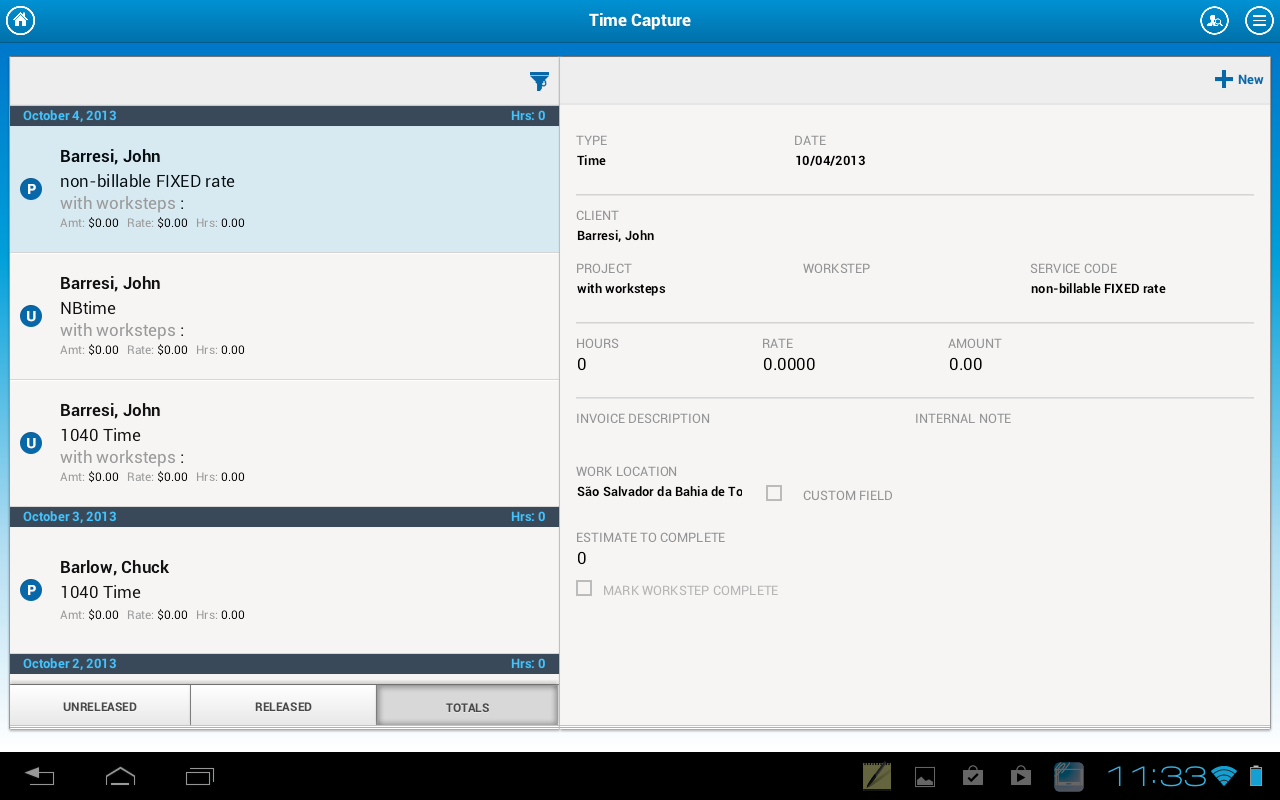Check Mark Workstep Complete
This screenshot has height=800, width=1280.
pos(584,588)
